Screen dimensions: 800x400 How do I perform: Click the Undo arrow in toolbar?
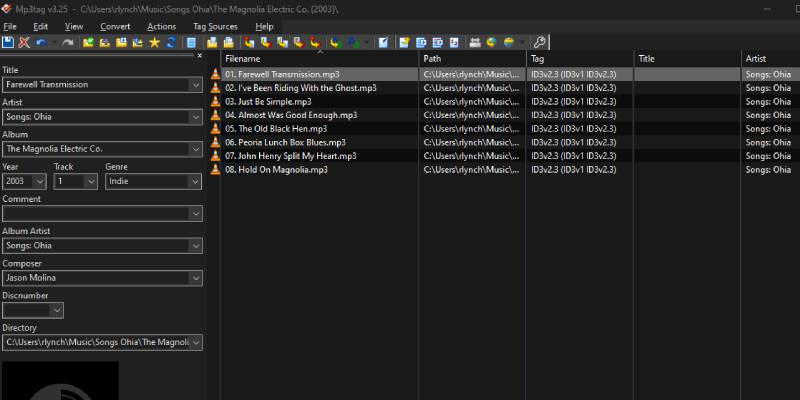(41, 42)
